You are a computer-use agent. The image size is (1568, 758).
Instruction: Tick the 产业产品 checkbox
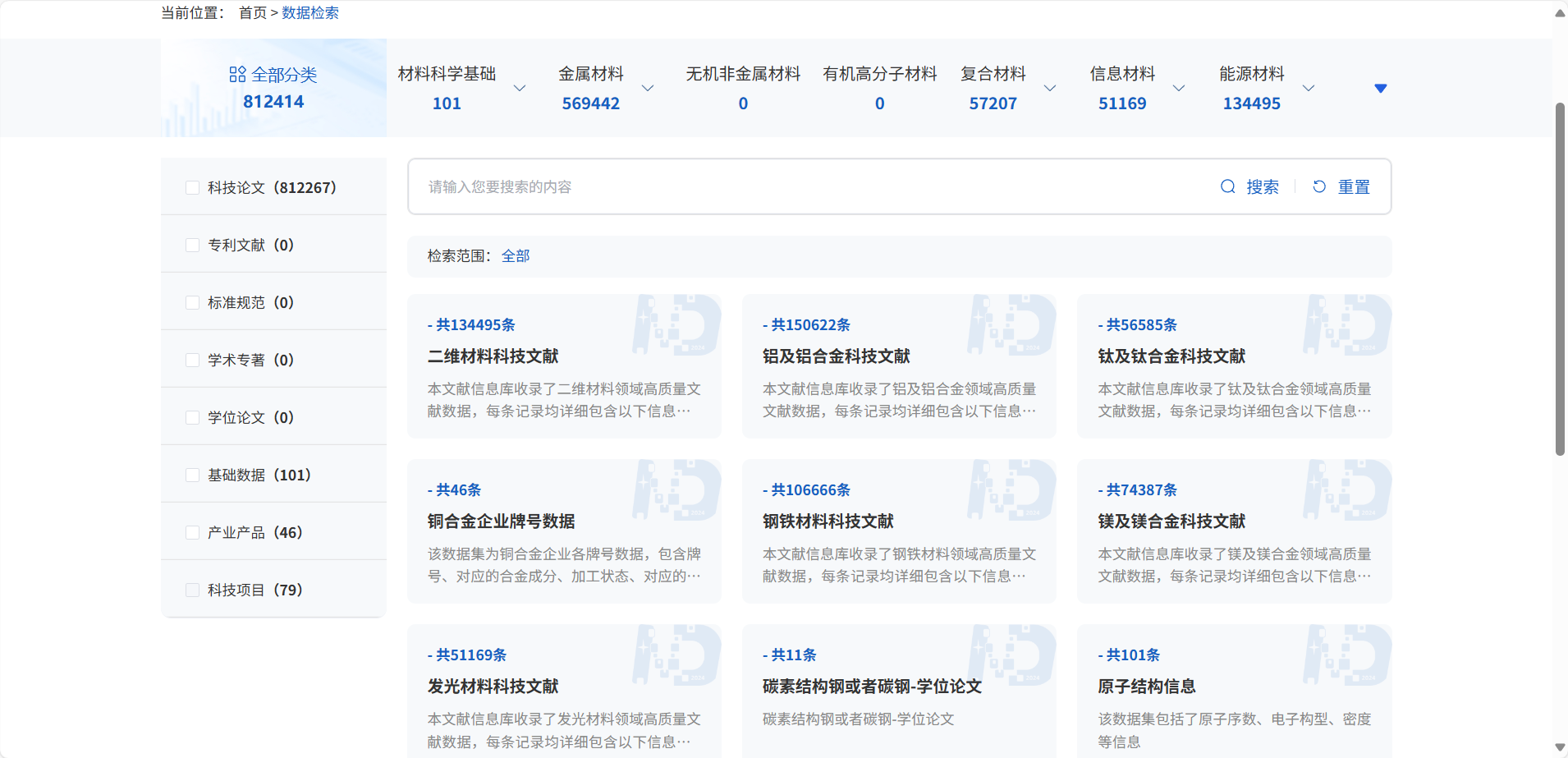193,533
